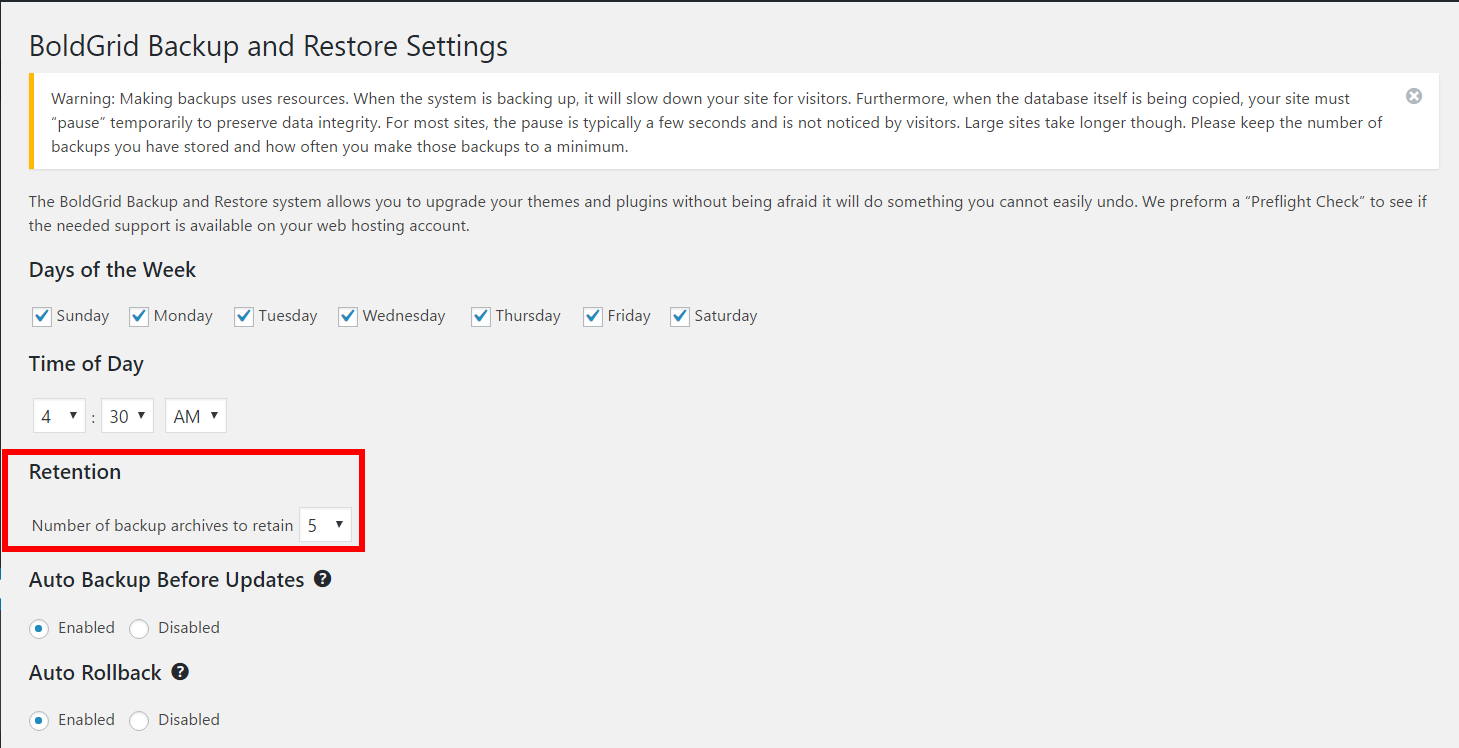This screenshot has width=1459, height=748.
Task: Open the Auto Rollback help icon
Action: coord(180,672)
